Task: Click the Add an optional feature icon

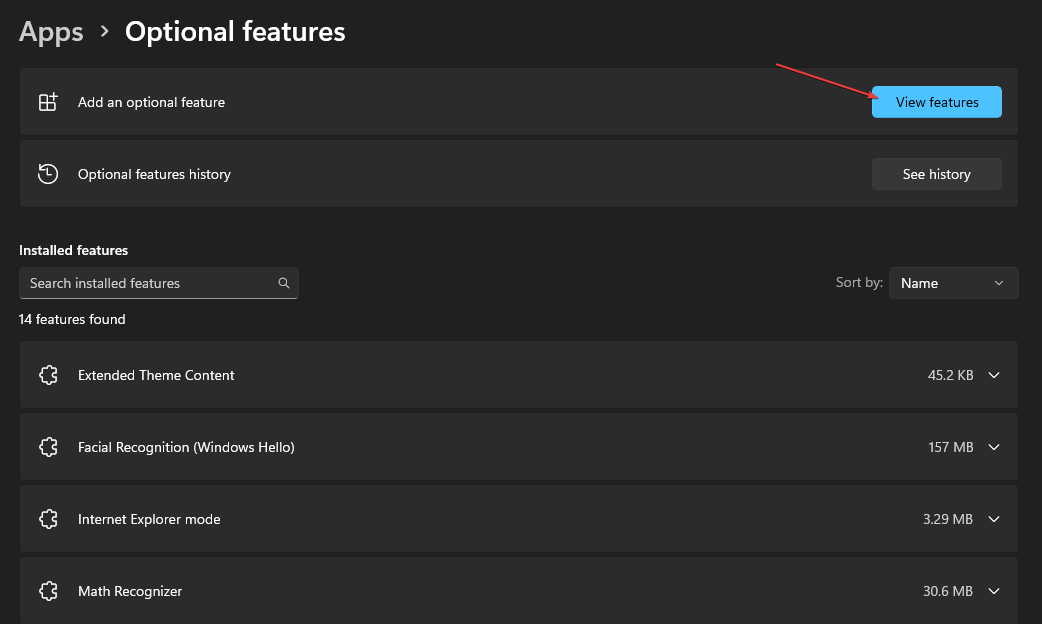Action: coord(48,101)
